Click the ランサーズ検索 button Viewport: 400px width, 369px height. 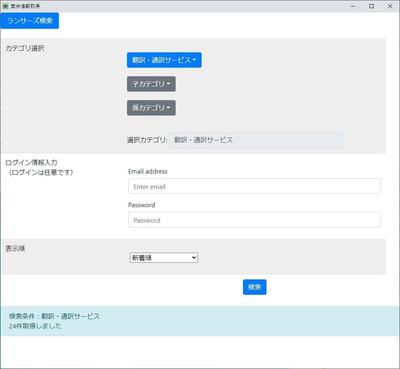pos(30,21)
